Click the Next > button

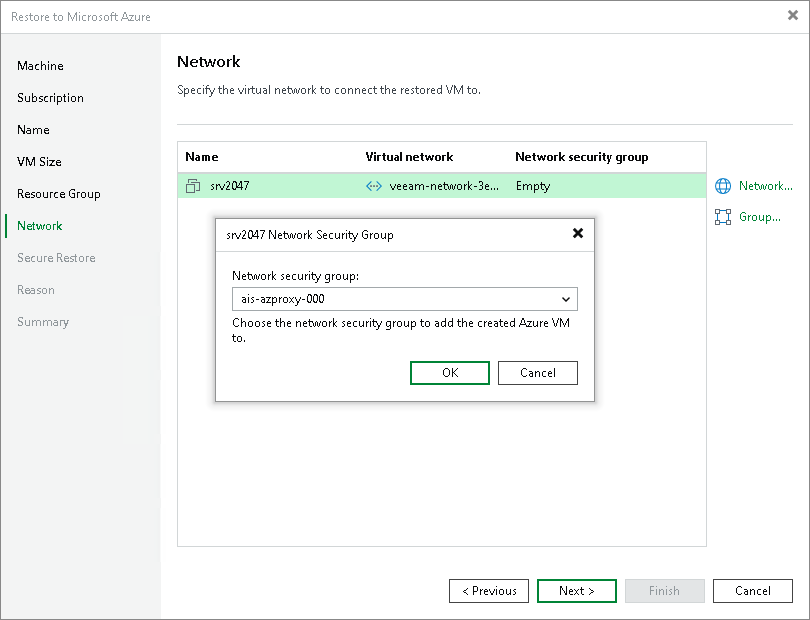pyautogui.click(x=577, y=591)
